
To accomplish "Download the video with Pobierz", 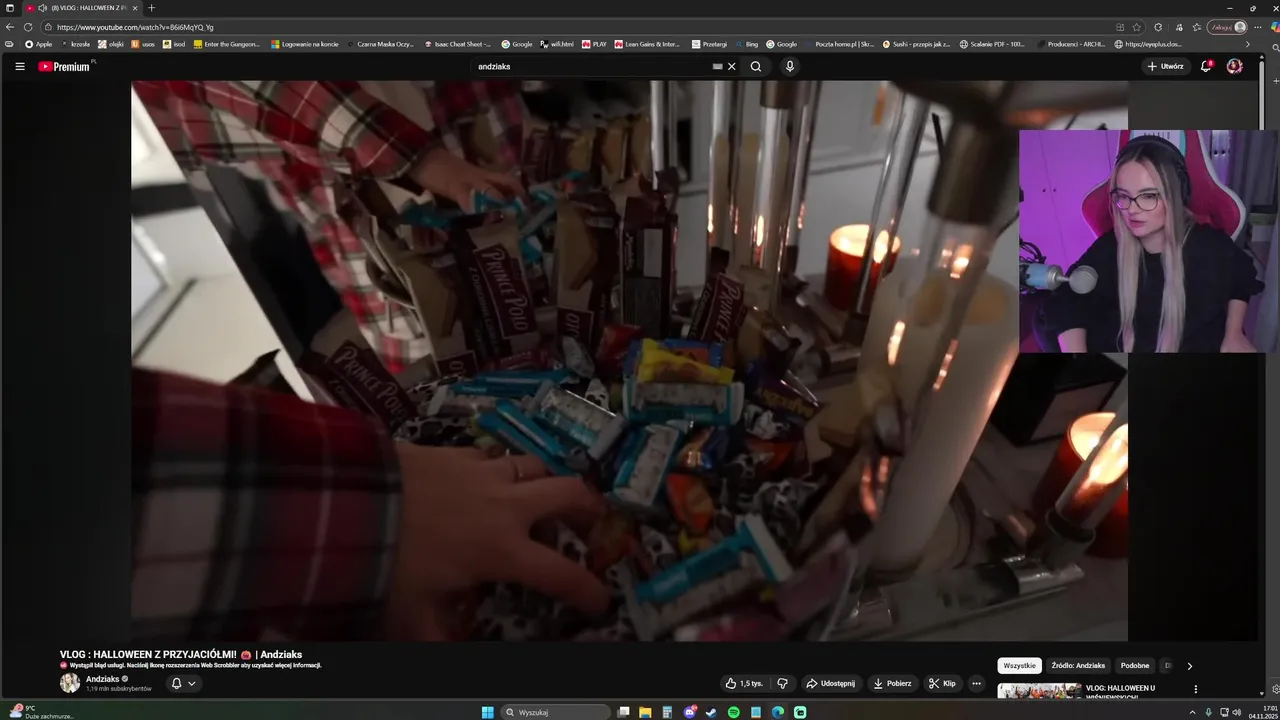I will (x=893, y=683).
